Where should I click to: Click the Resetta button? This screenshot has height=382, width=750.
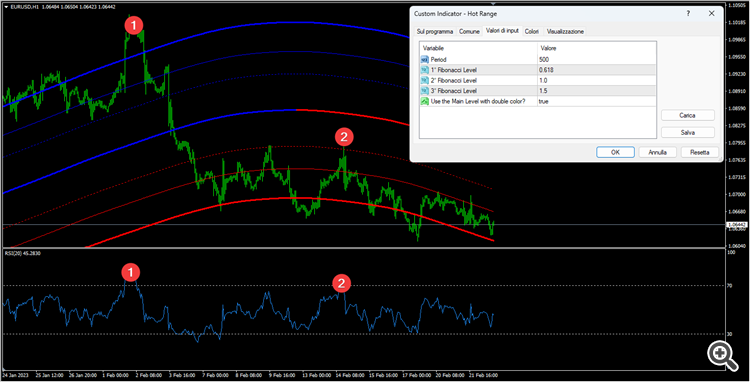[x=699, y=152]
